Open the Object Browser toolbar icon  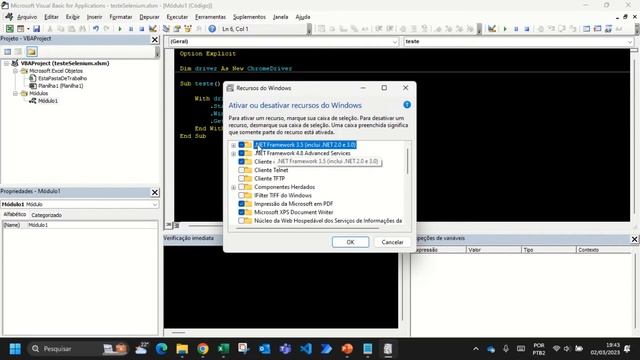click(188, 29)
